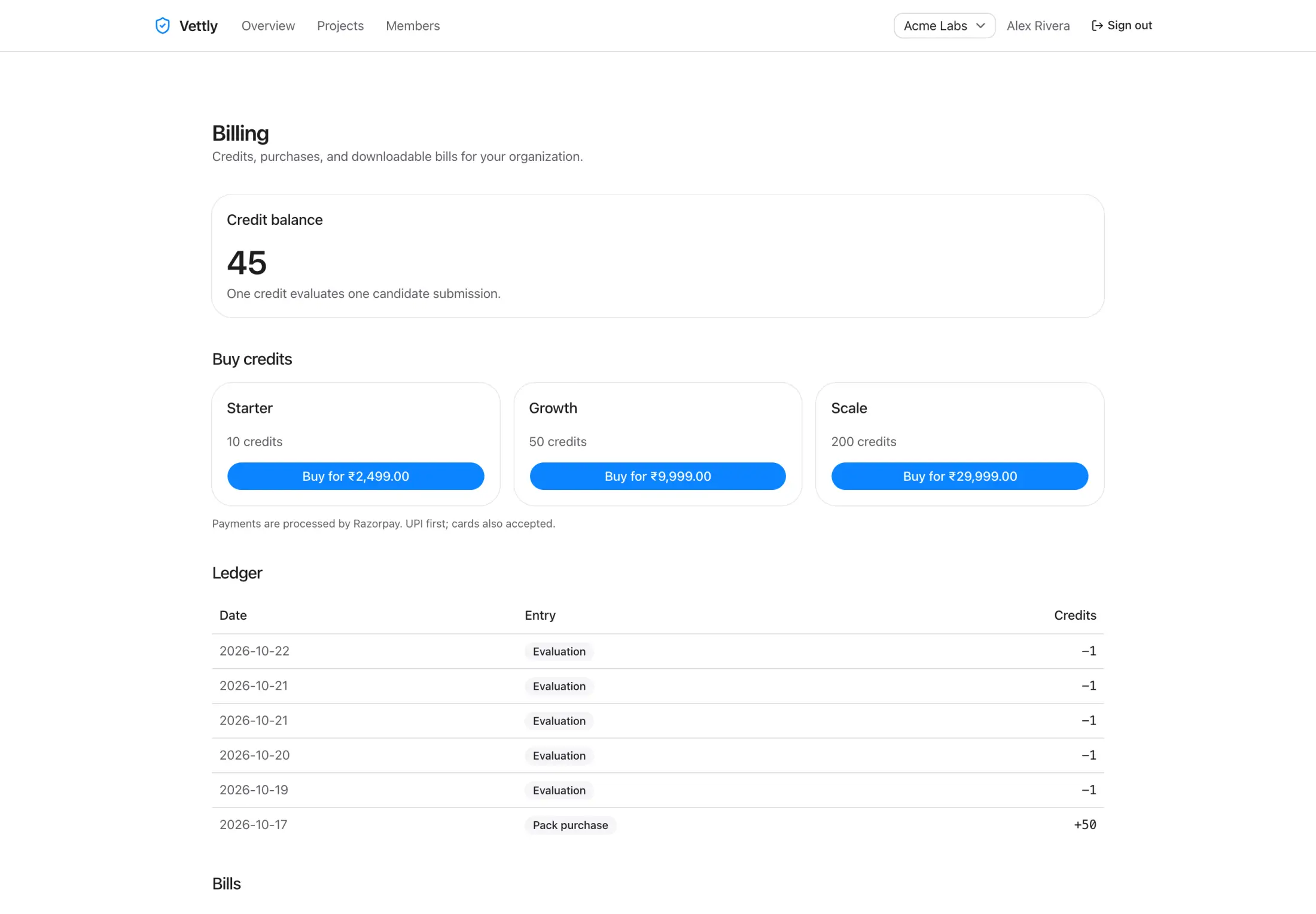Click the Date column header

pos(233,615)
